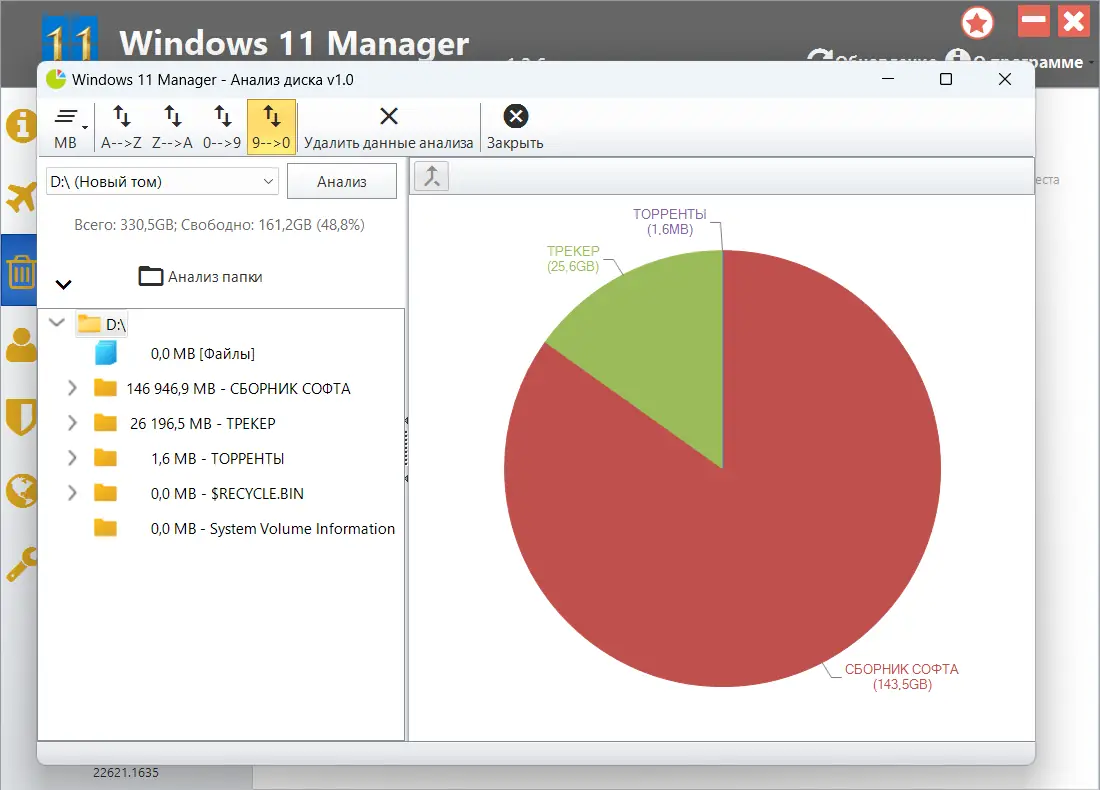Select the D:\ root folder
The width and height of the screenshot is (1100, 790).
click(102, 324)
